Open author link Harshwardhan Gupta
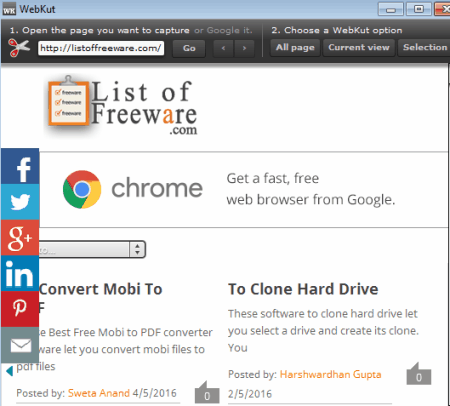Screen dimensions: 450x406 (x=330, y=374)
